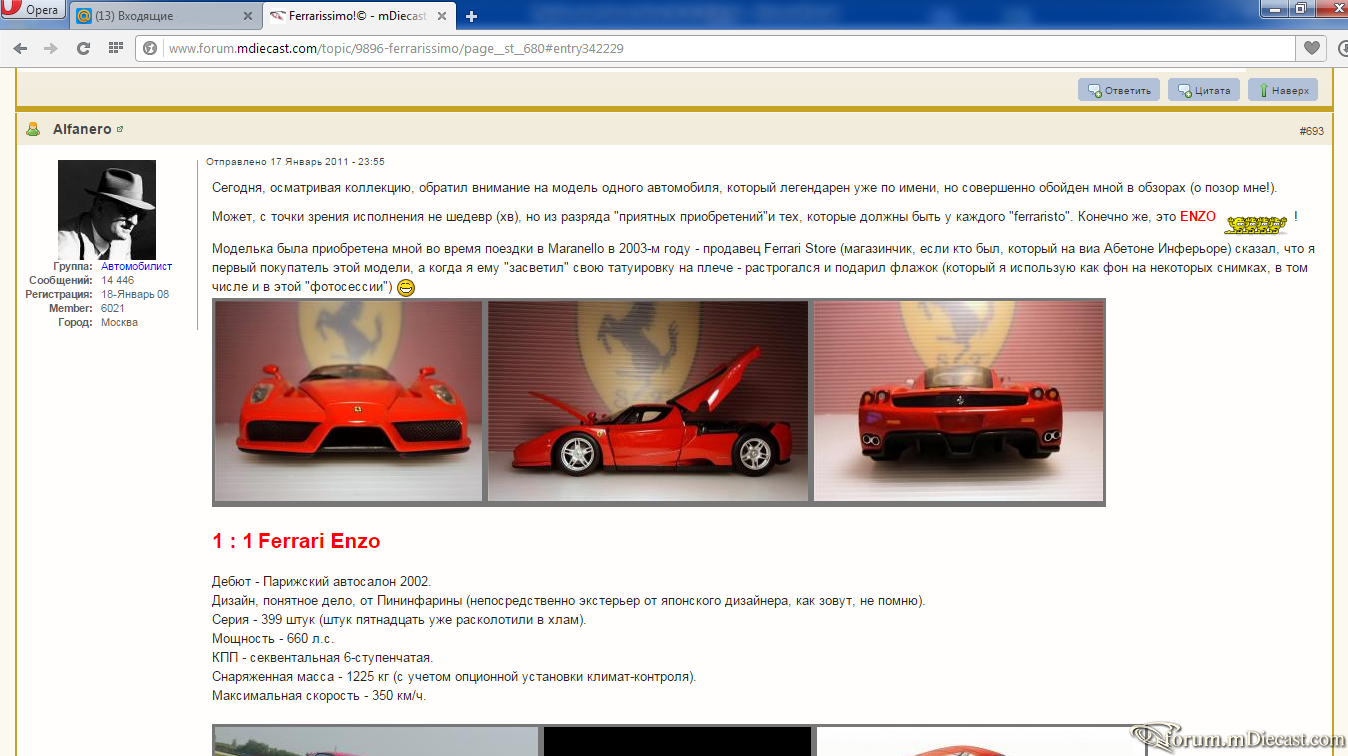
Task: Select the line starting 'Снаряженная масса - 1225 кг'
Action: pos(454,677)
